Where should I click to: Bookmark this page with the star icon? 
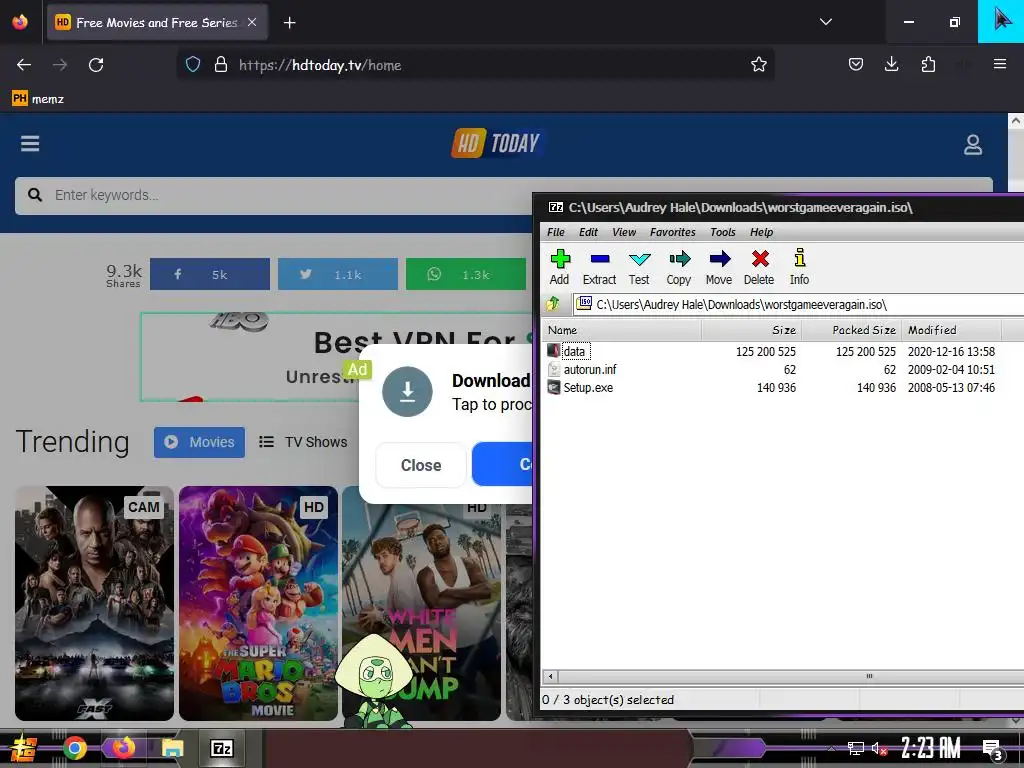(758, 65)
